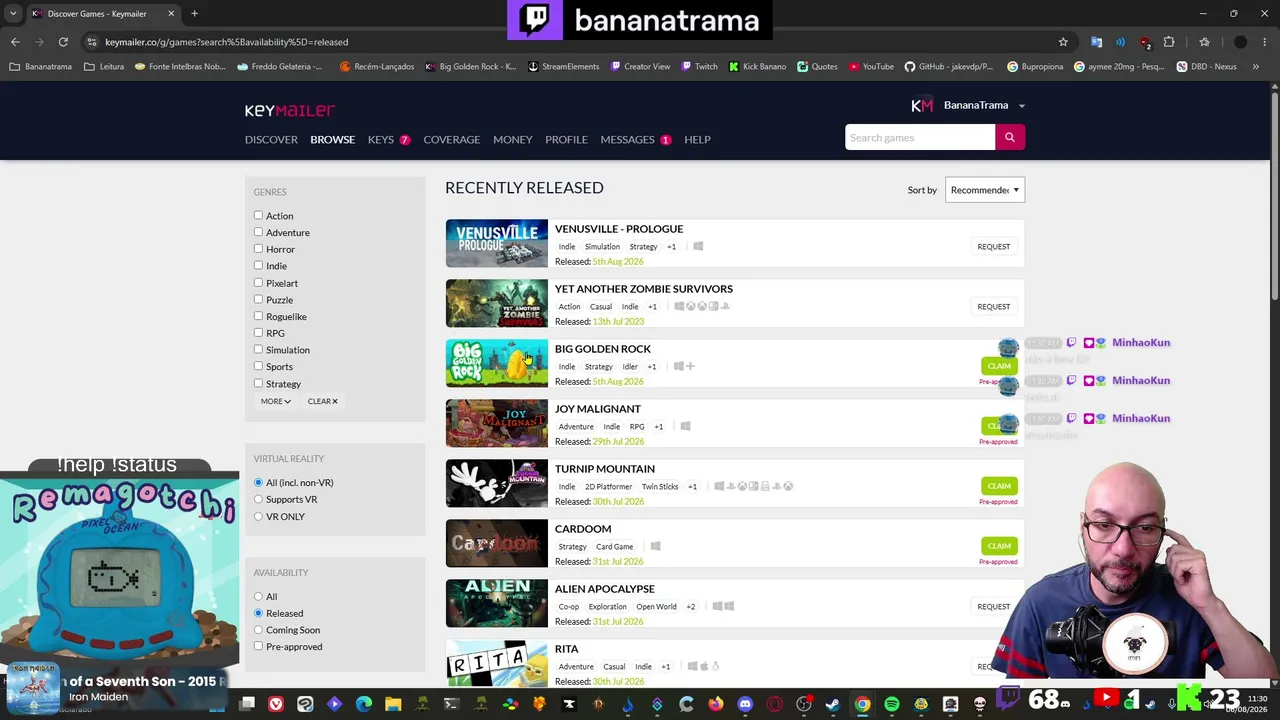
Task: Open the Sort by dropdown
Action: coord(985,190)
